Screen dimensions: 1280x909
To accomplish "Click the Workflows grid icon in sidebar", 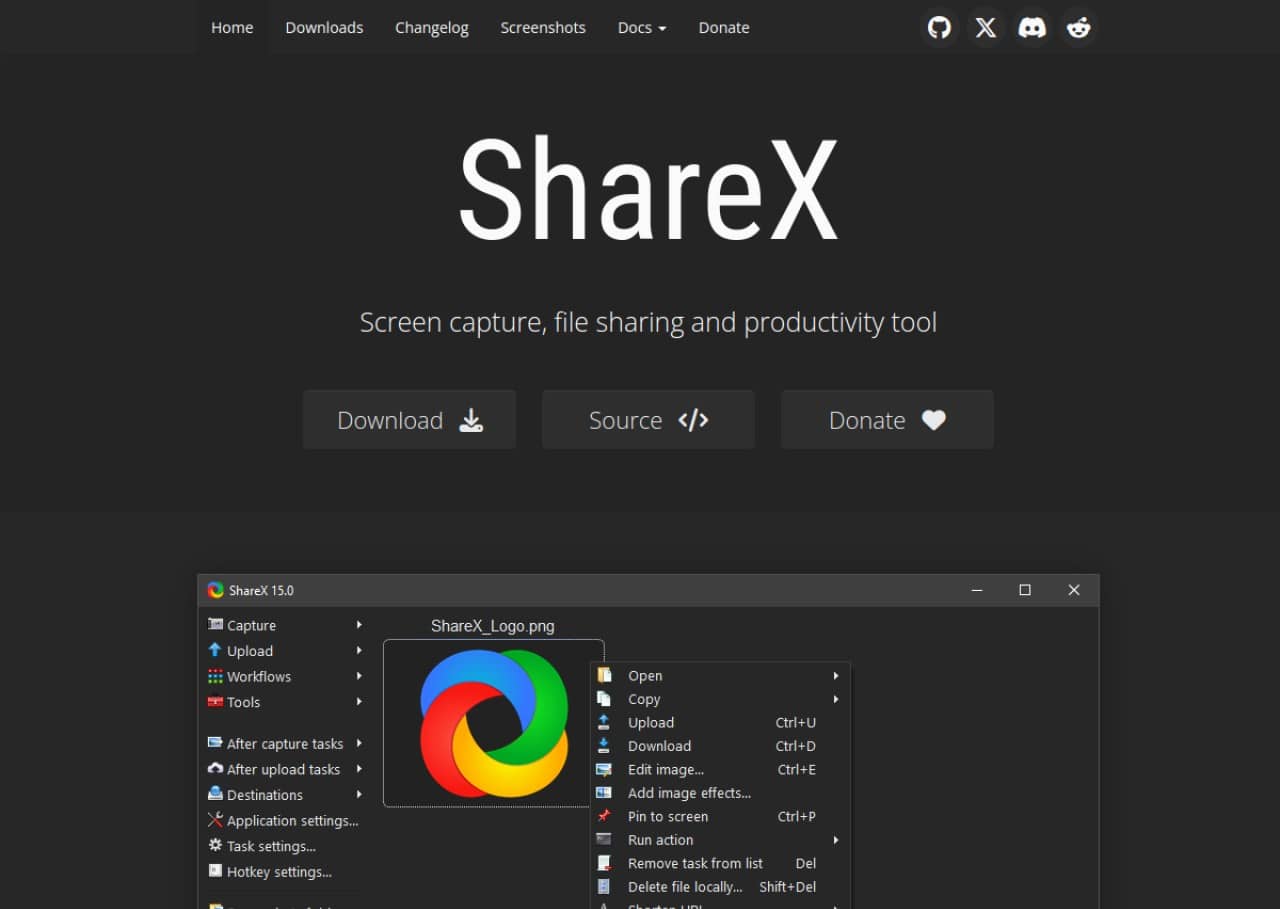I will click(215, 676).
